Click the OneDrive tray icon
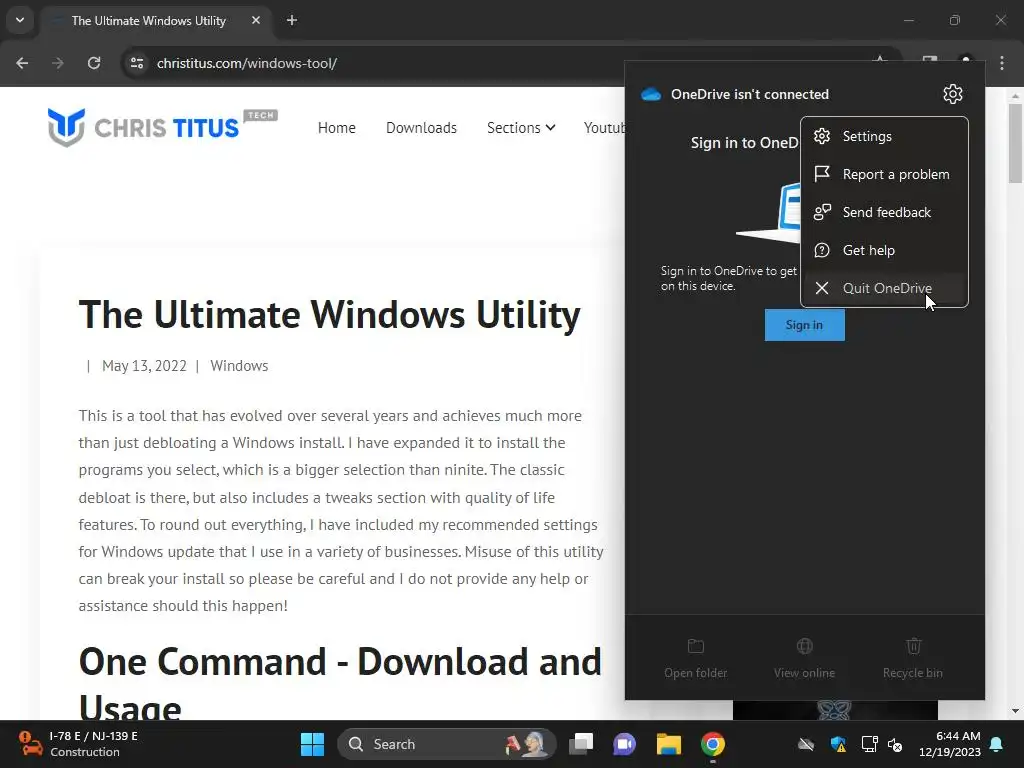The image size is (1024, 768). point(807,744)
